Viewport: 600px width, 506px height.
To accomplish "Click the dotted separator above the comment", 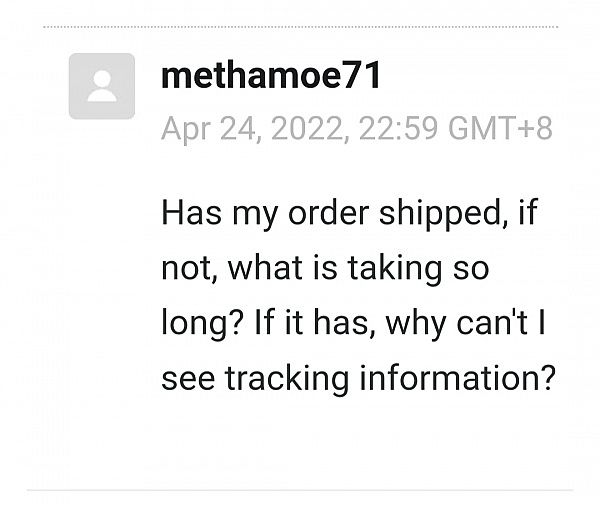I will coord(300,27).
